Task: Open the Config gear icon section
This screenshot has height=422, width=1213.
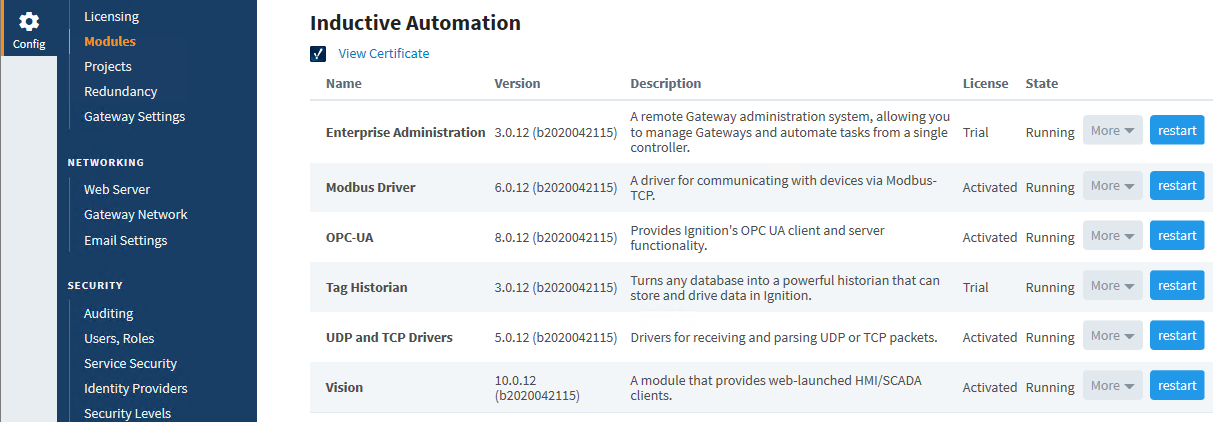Action: coord(29,30)
